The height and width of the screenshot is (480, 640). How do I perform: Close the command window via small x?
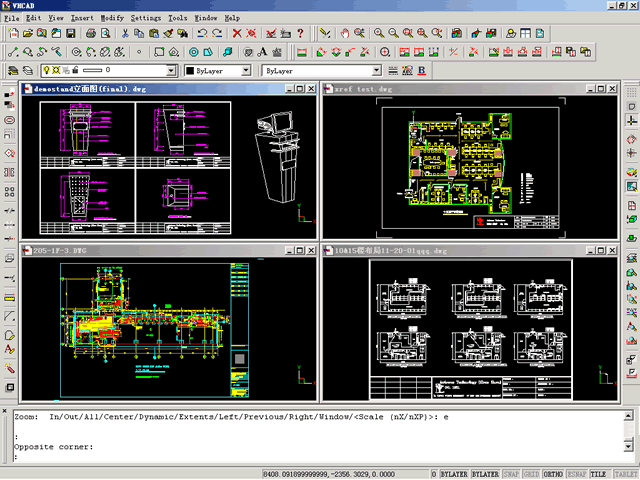pyautogui.click(x=4, y=411)
